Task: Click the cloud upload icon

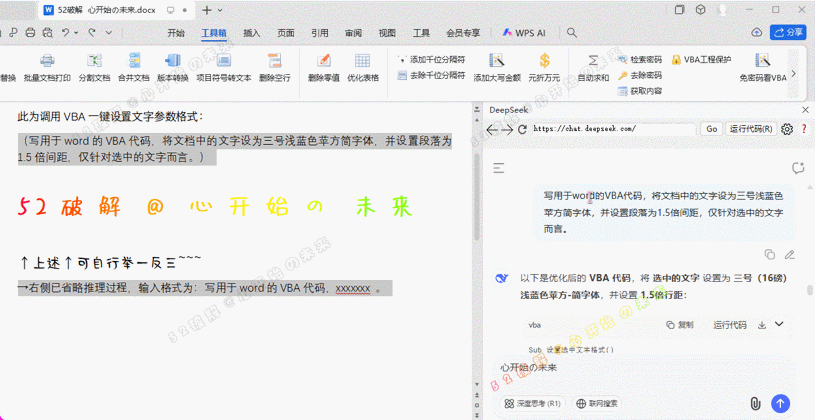Action: pos(757,32)
